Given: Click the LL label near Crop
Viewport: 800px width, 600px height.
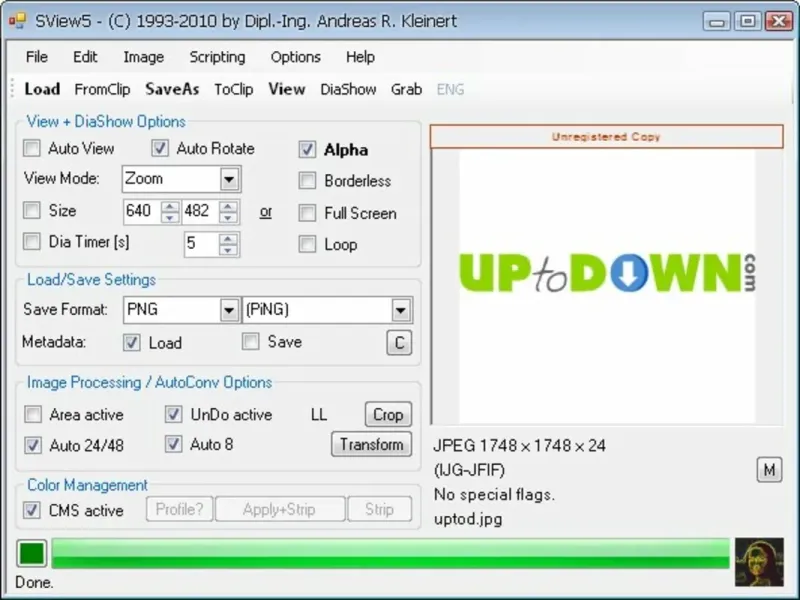Looking at the screenshot, I should (319, 414).
